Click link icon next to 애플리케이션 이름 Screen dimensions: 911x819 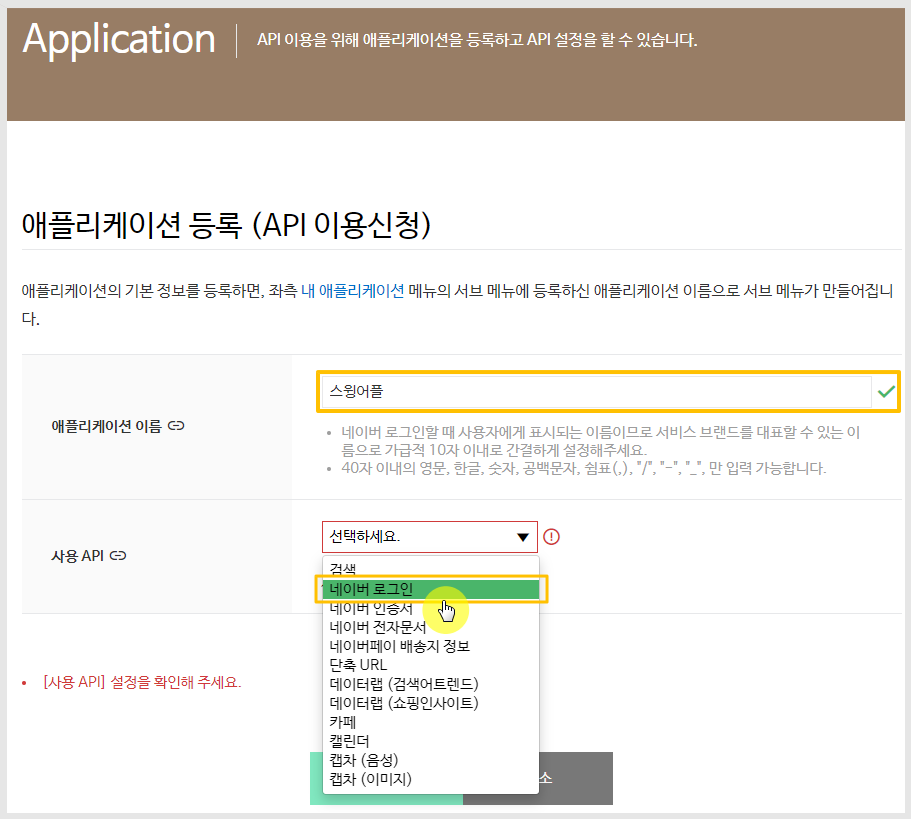tap(176, 426)
